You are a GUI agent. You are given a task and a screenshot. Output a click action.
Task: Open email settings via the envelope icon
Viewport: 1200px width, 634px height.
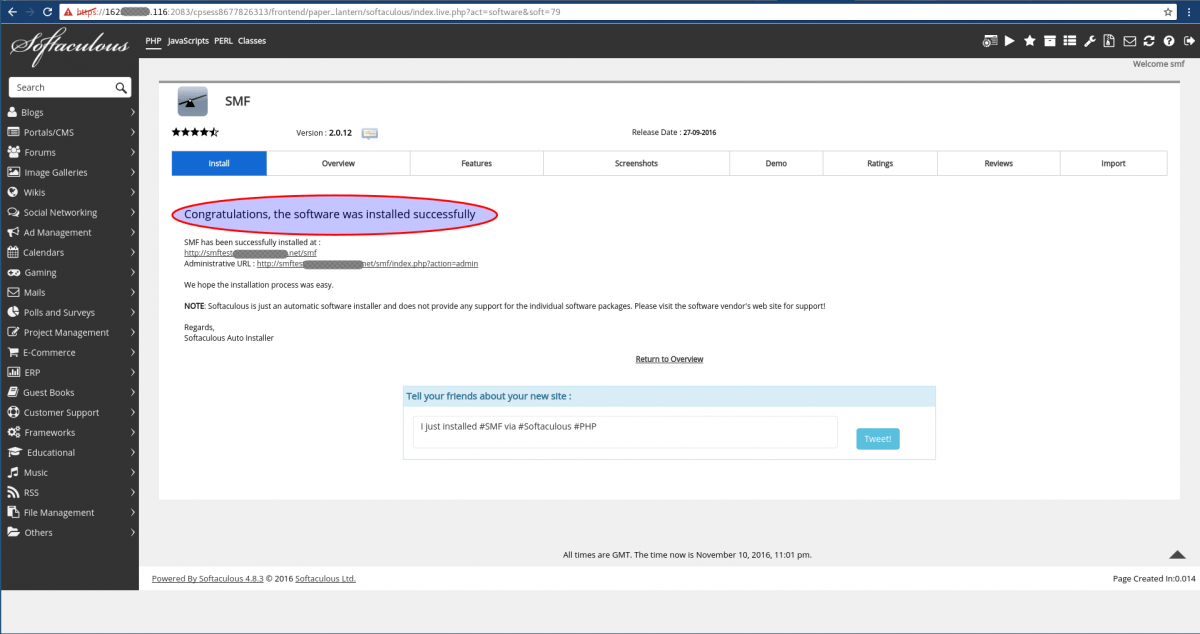[x=1130, y=41]
